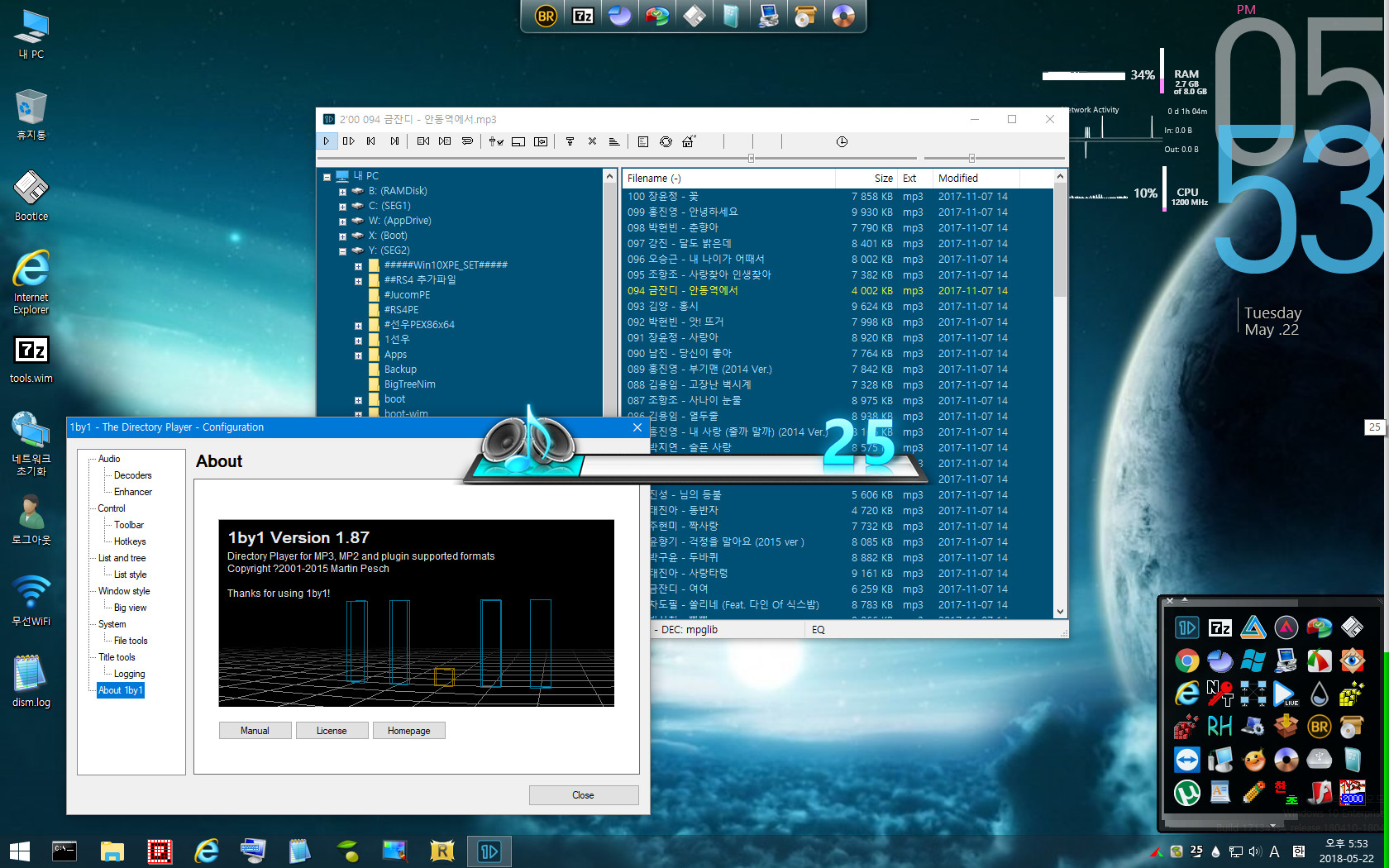
Task: Adjust the volume slider handle
Action: tap(971, 158)
